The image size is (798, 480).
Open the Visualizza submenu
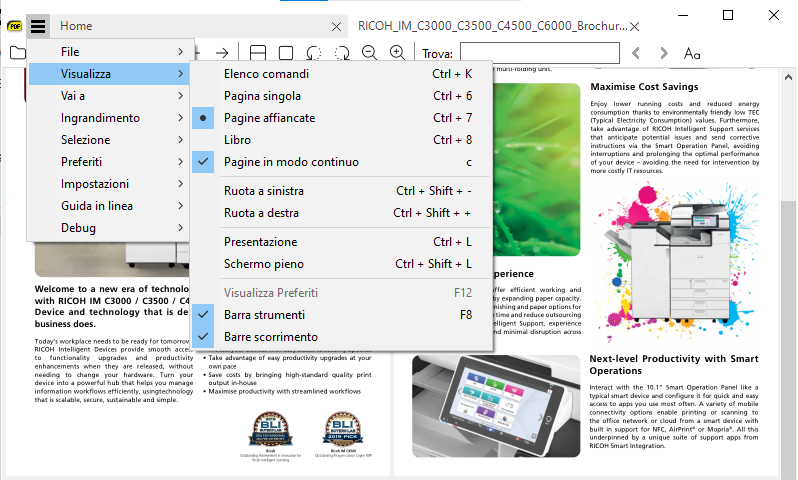pos(109,74)
